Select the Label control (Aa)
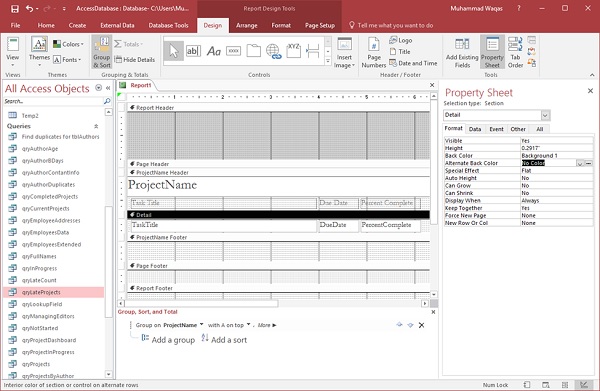Viewport: 600px width, 391px height. [x=214, y=51]
